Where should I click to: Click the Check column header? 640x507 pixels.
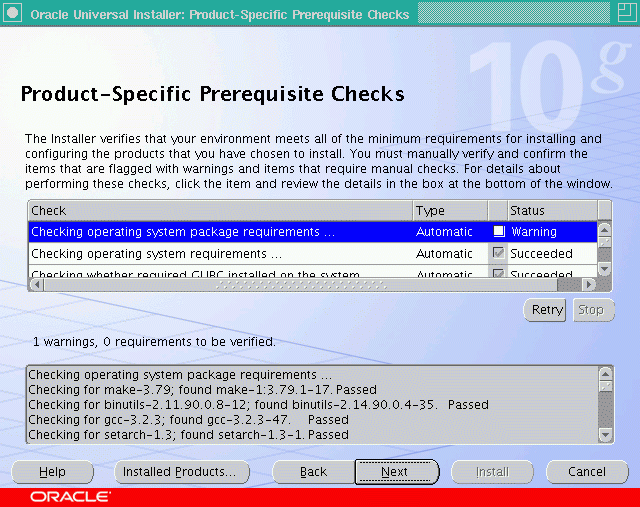pos(220,211)
